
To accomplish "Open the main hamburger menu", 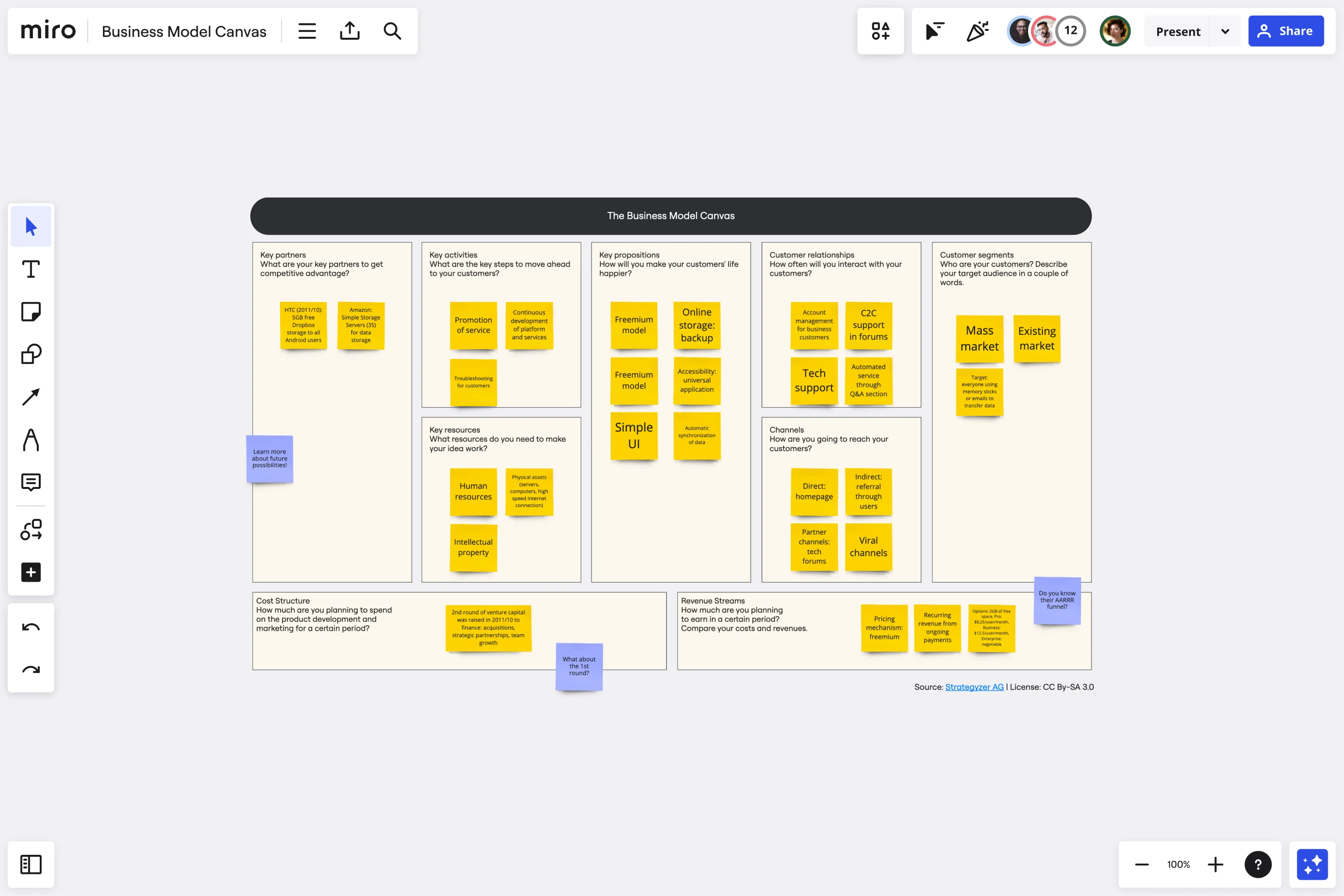I will coord(307,31).
